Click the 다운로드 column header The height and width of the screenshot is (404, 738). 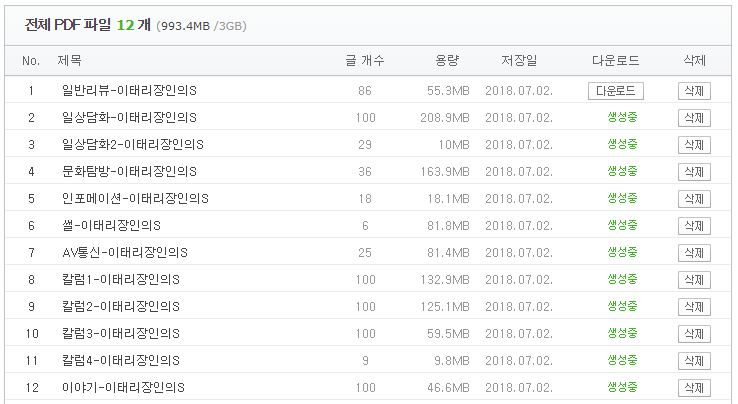pyautogui.click(x=616, y=60)
